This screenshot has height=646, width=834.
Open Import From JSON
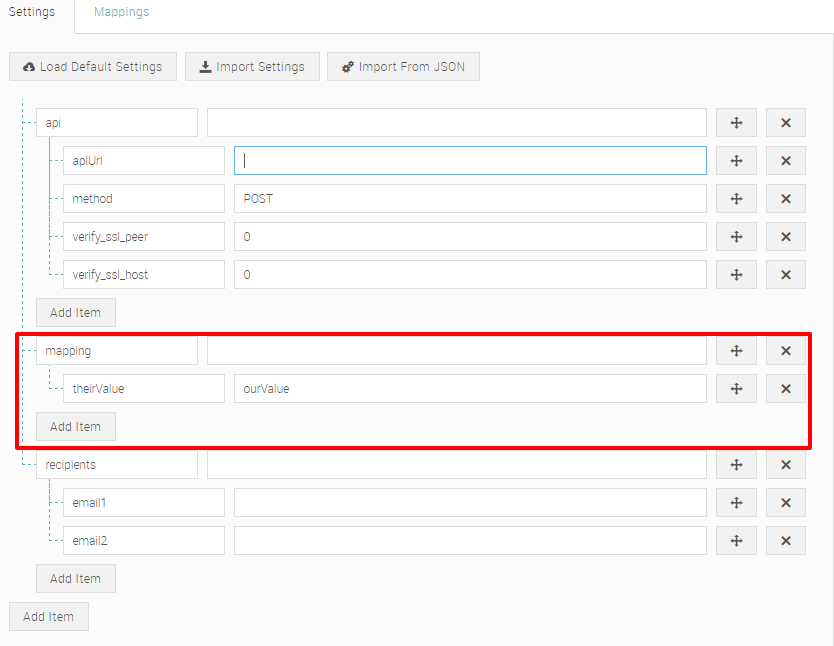(403, 66)
